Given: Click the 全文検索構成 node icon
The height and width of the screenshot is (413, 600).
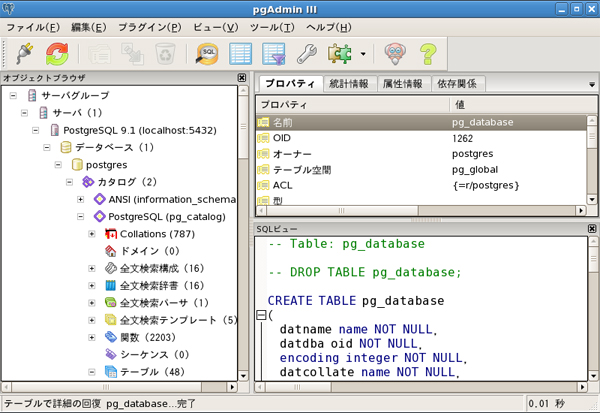Looking at the screenshot, I should tap(111, 268).
